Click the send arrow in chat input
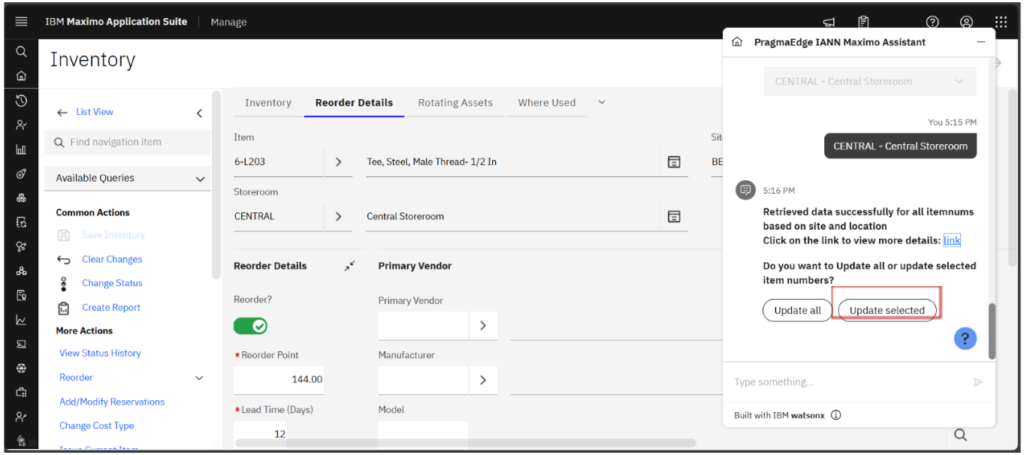The height and width of the screenshot is (455, 1024). pyautogui.click(x=978, y=382)
